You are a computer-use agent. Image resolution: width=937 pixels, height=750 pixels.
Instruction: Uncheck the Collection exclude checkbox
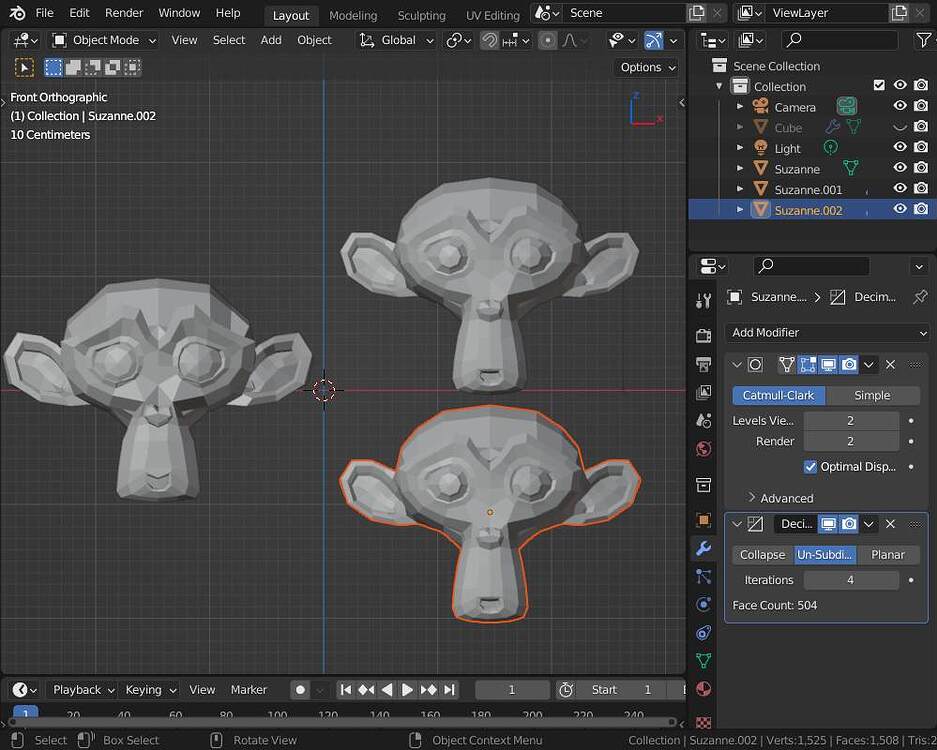[879, 85]
